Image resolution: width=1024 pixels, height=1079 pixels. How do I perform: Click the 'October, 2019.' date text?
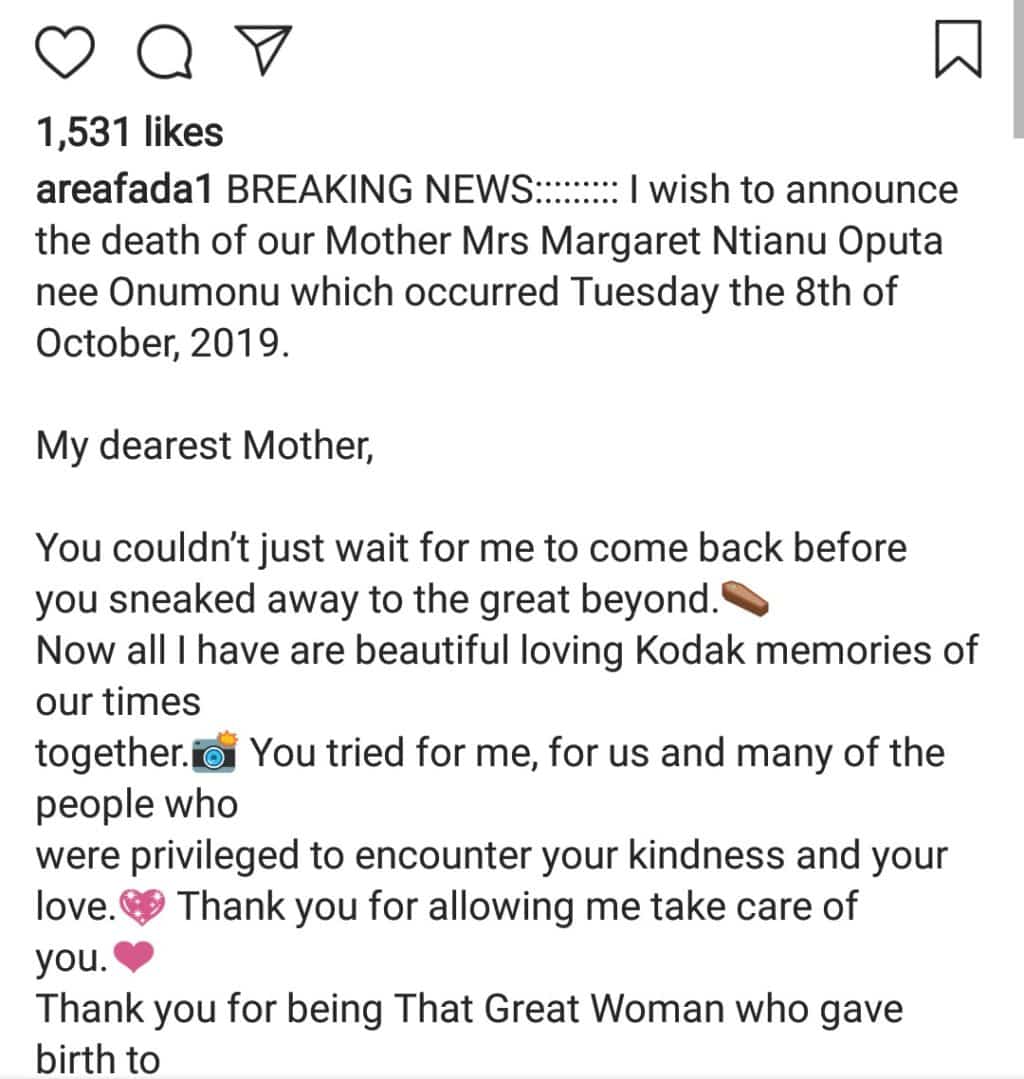click(162, 343)
